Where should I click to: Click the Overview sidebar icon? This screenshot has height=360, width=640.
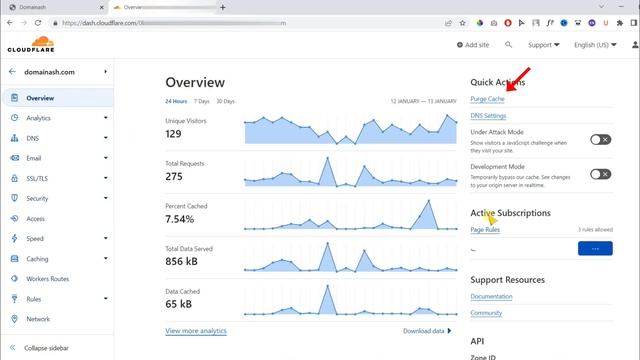(x=15, y=98)
